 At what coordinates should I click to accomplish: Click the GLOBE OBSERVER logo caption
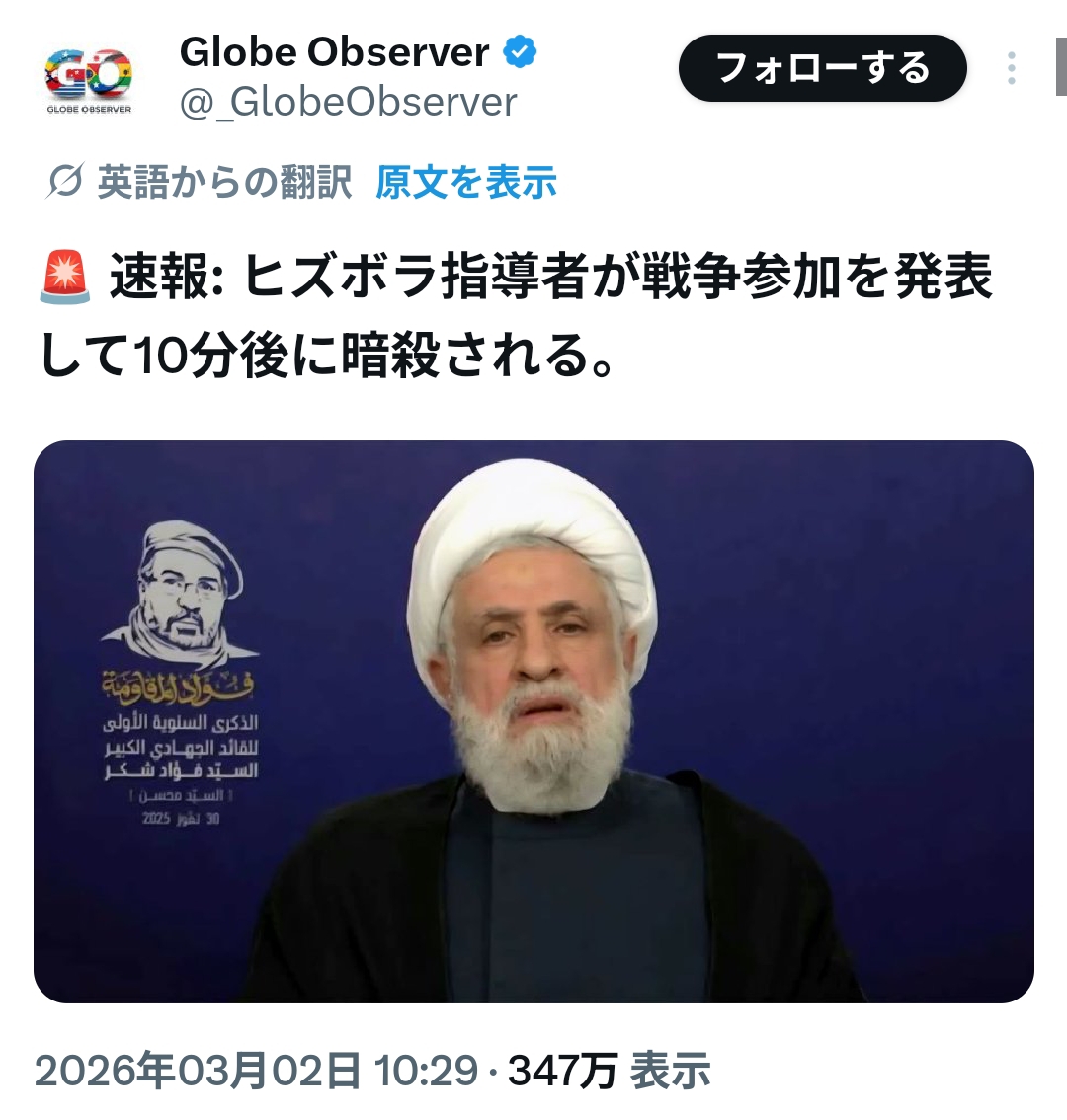[89, 110]
